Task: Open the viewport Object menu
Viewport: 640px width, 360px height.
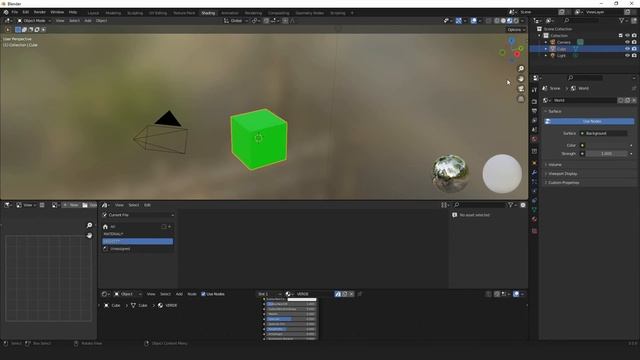Action: 101,20
